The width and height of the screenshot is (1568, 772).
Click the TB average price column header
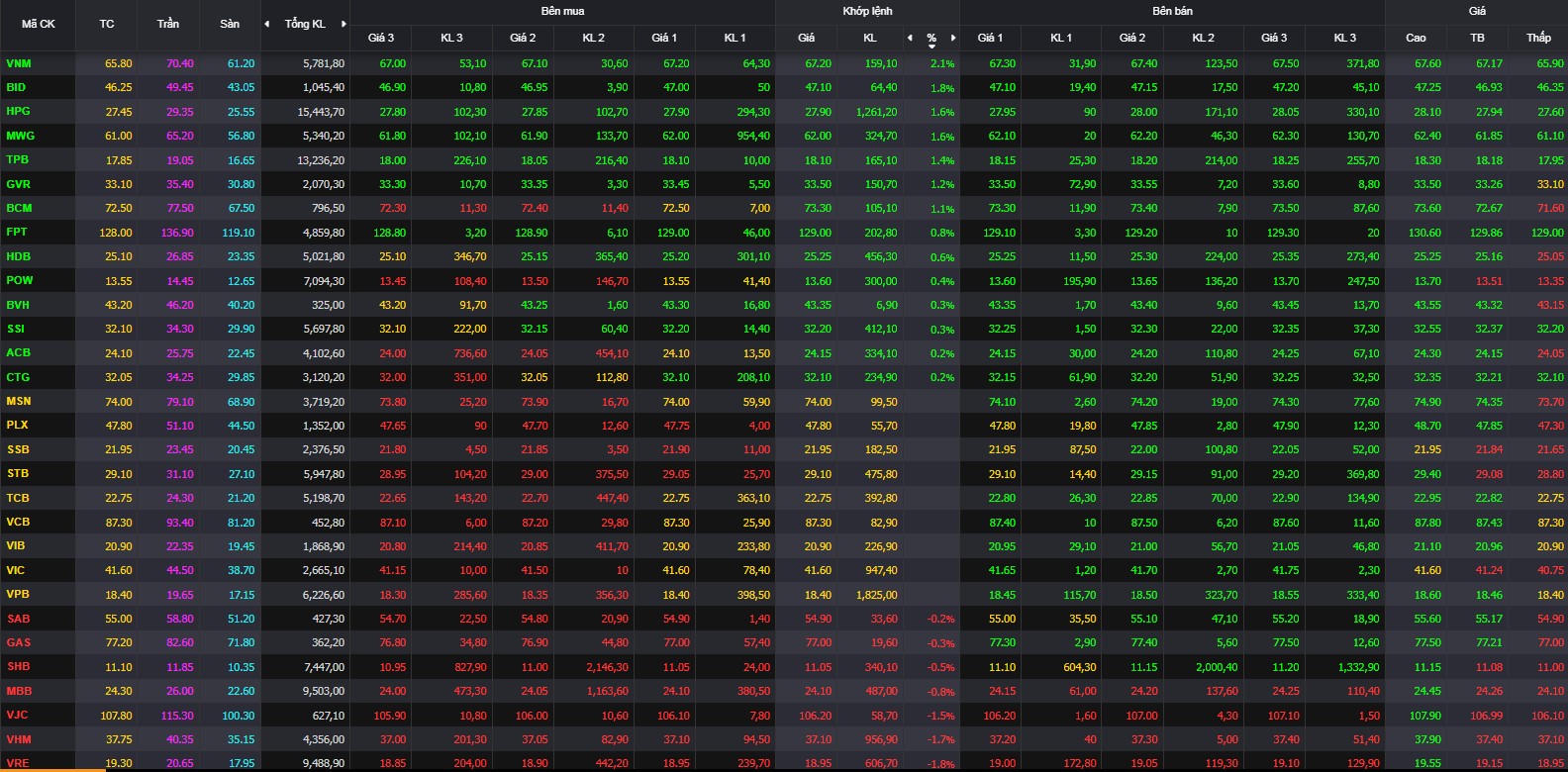1477,38
